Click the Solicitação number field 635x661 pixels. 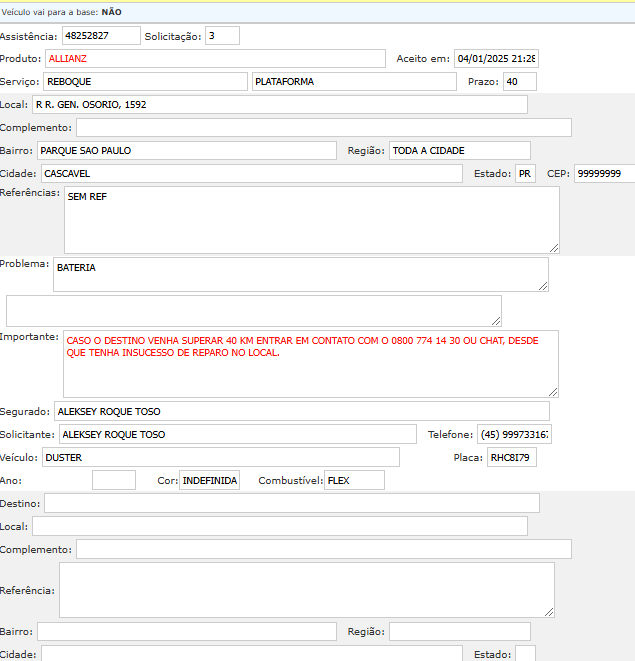(222, 35)
